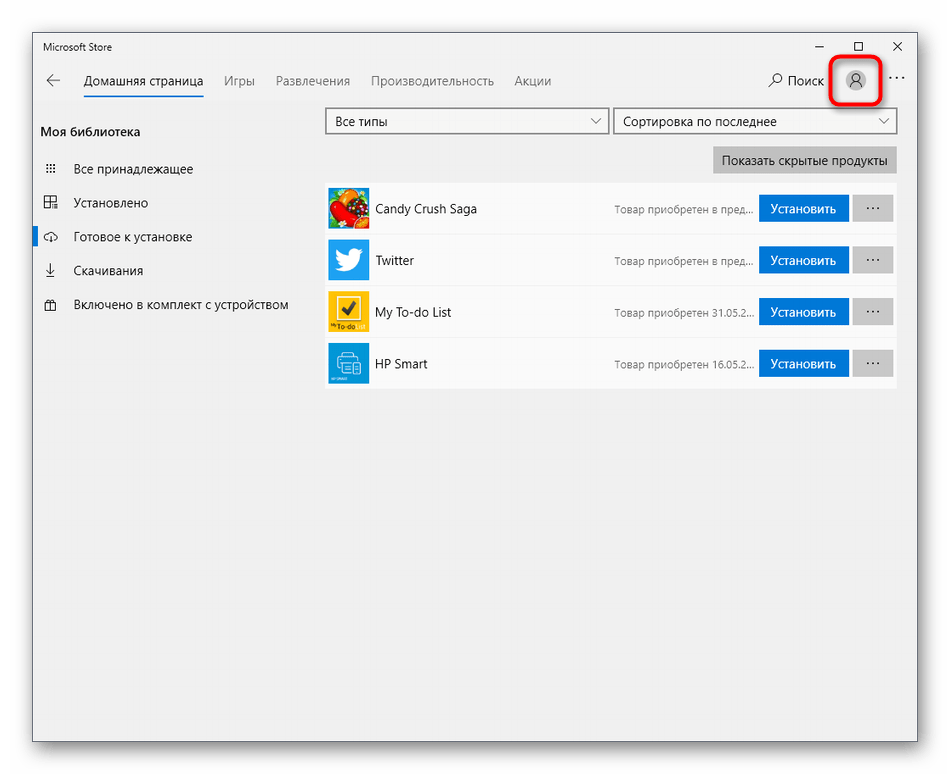The width and height of the screenshot is (950, 774).
Task: Open the user account profile icon
Action: coord(855,81)
